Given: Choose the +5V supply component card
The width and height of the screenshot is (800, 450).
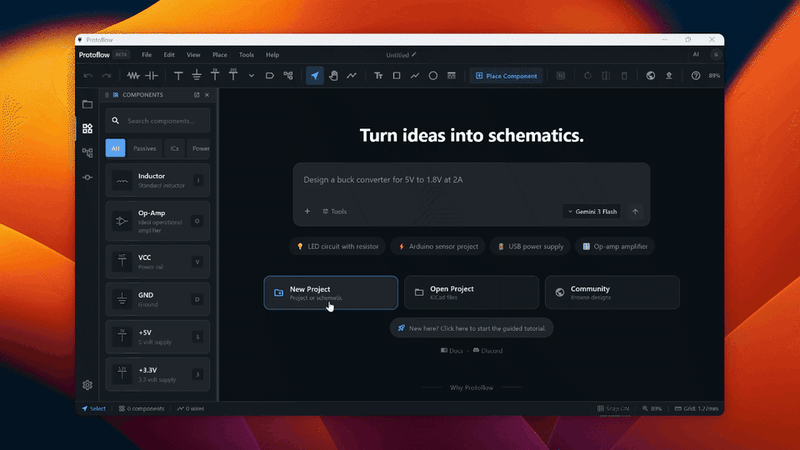Looking at the screenshot, I should click(x=158, y=337).
